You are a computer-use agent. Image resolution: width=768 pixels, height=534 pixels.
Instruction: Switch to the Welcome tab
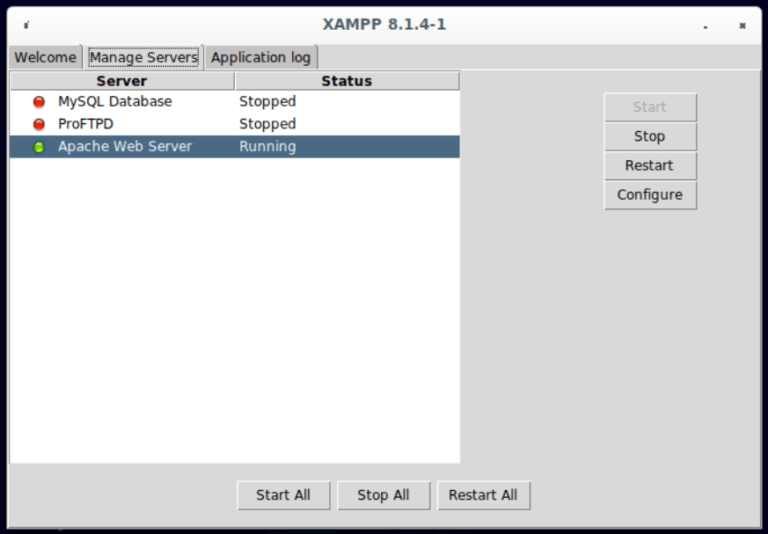45,57
